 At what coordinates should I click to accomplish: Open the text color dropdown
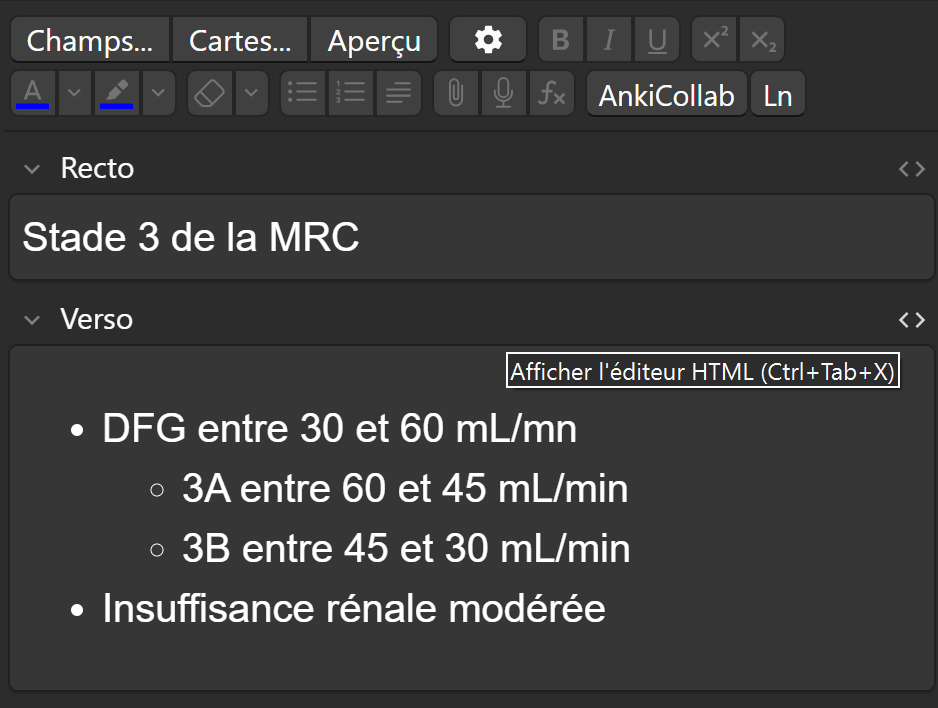click(74, 93)
